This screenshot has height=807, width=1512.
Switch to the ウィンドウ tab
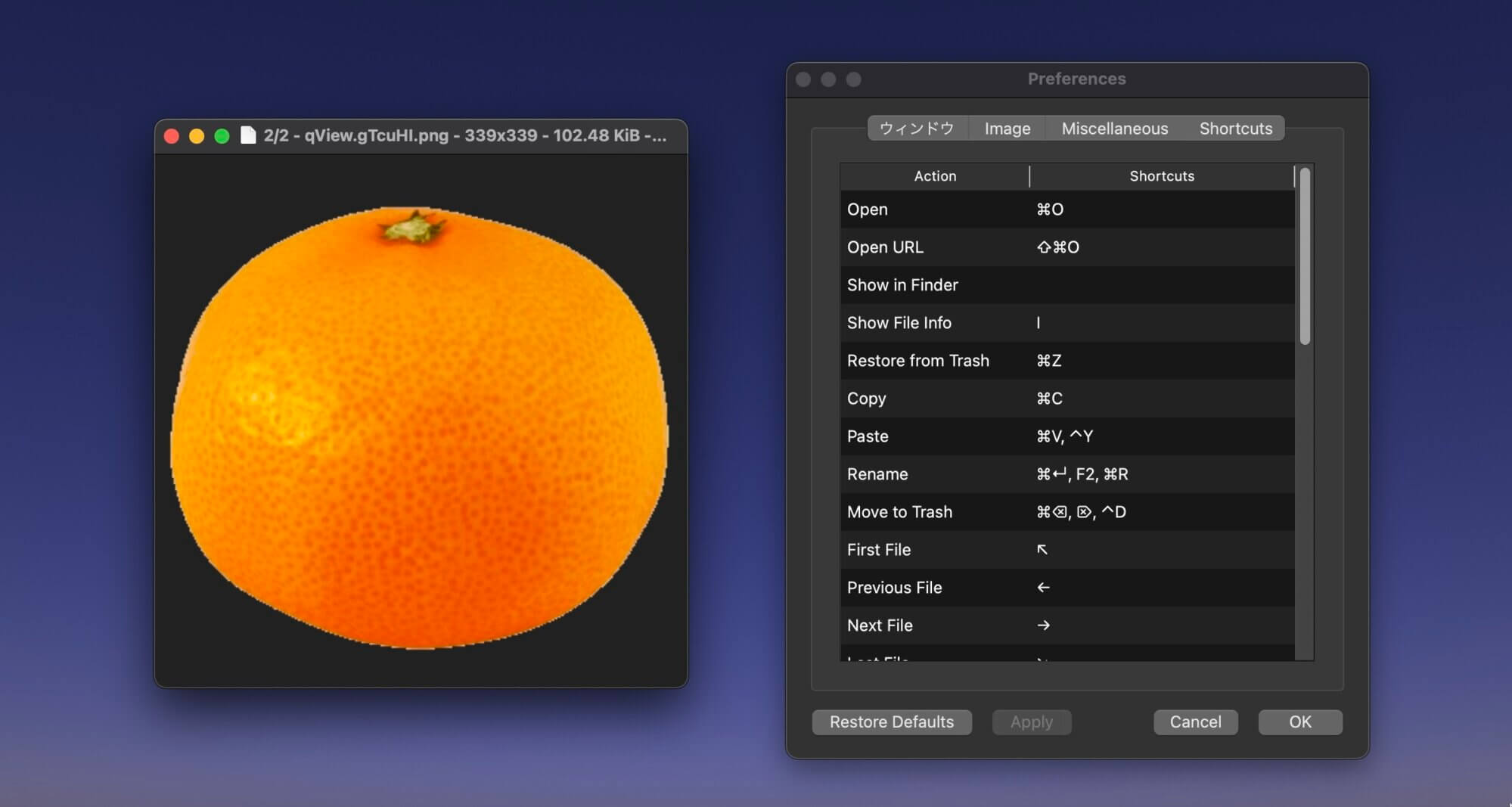pyautogui.click(x=917, y=129)
